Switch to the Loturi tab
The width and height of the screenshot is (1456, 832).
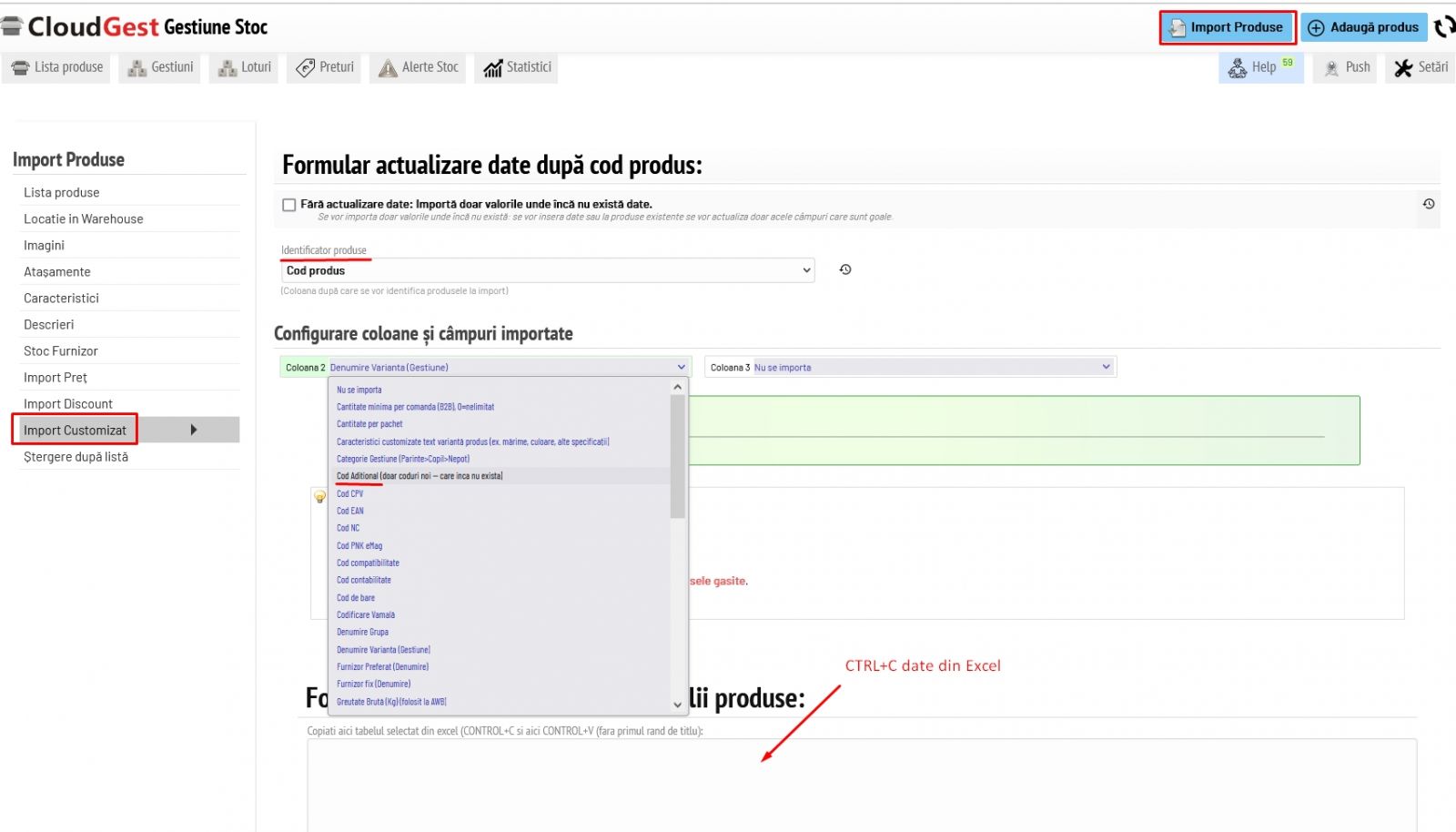(x=245, y=67)
